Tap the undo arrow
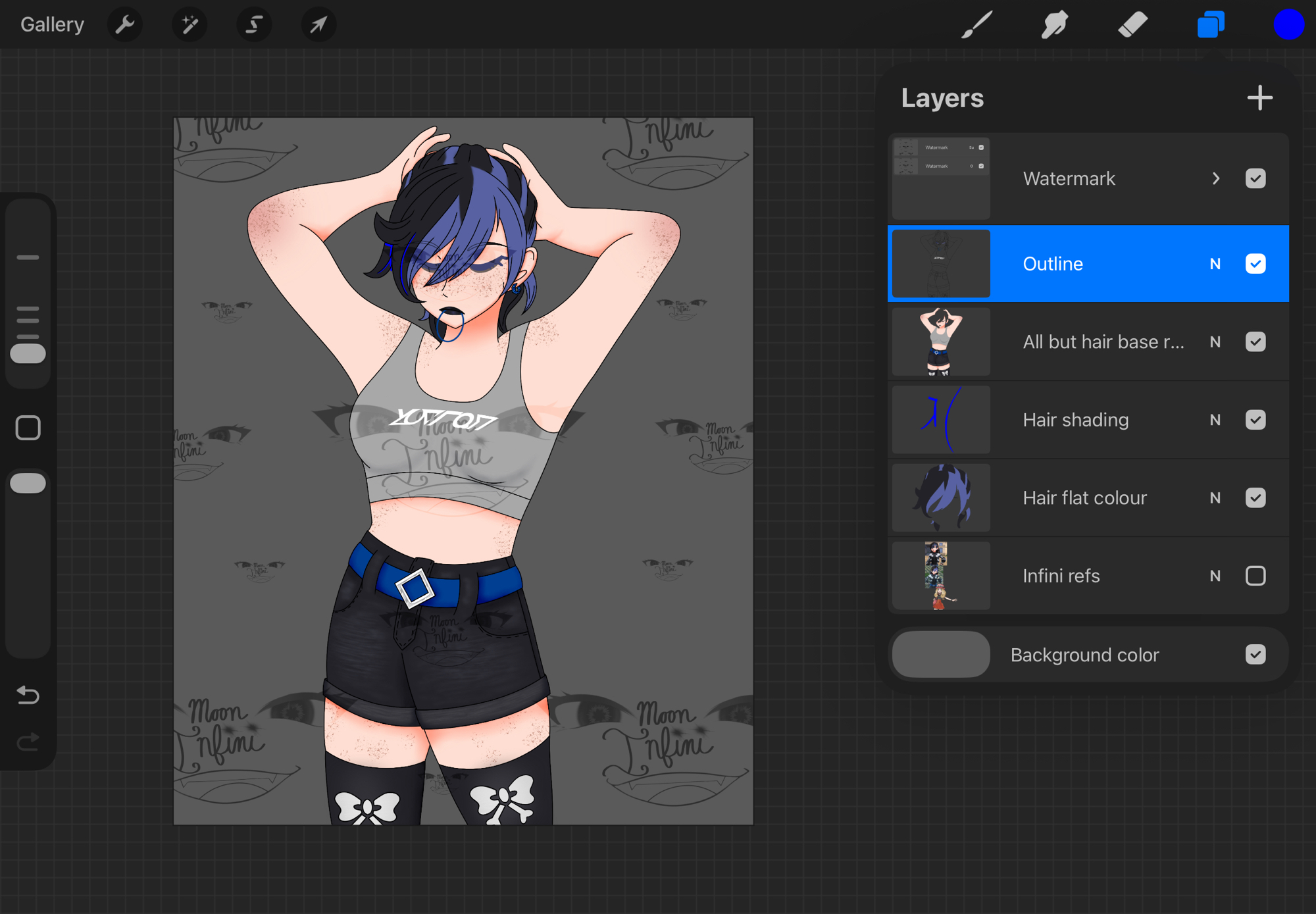 coord(28,695)
